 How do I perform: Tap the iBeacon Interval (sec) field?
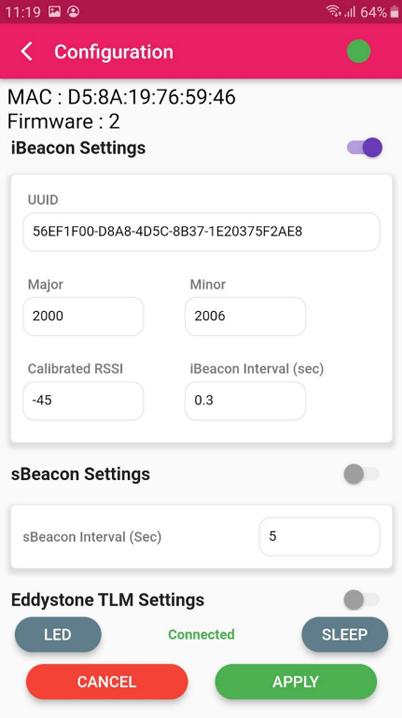(x=245, y=401)
